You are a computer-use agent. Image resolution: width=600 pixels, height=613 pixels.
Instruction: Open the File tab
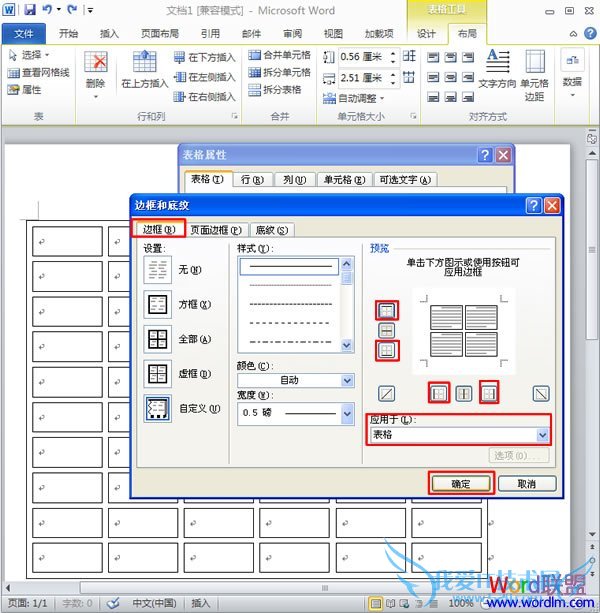coord(24,34)
